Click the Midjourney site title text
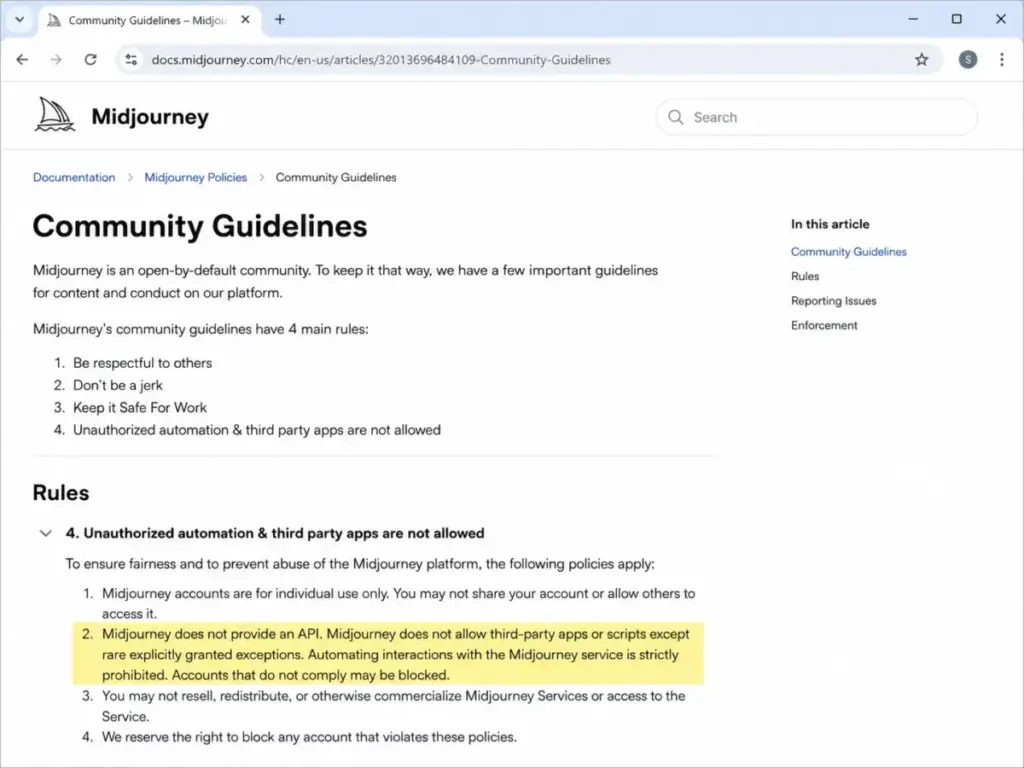The height and width of the screenshot is (768, 1024). (x=150, y=116)
